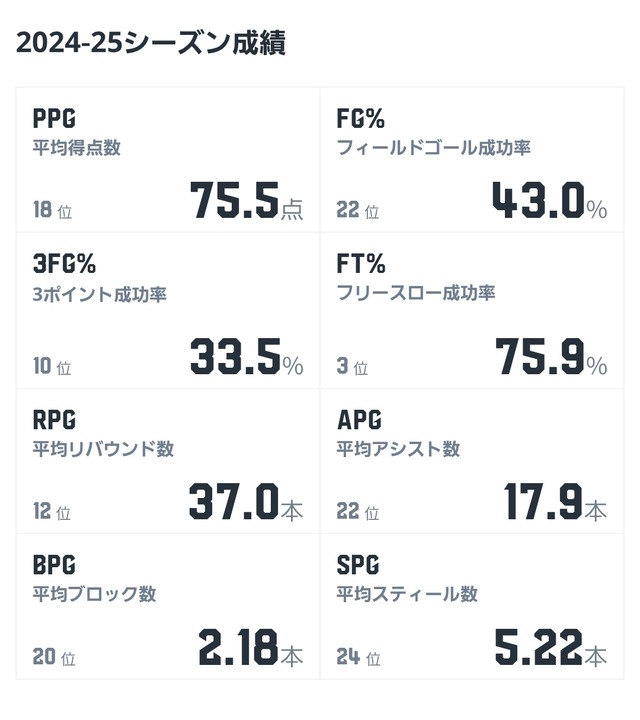This screenshot has width=640, height=720.
Task: Click the 5.22本 steals value
Action: tap(551, 647)
